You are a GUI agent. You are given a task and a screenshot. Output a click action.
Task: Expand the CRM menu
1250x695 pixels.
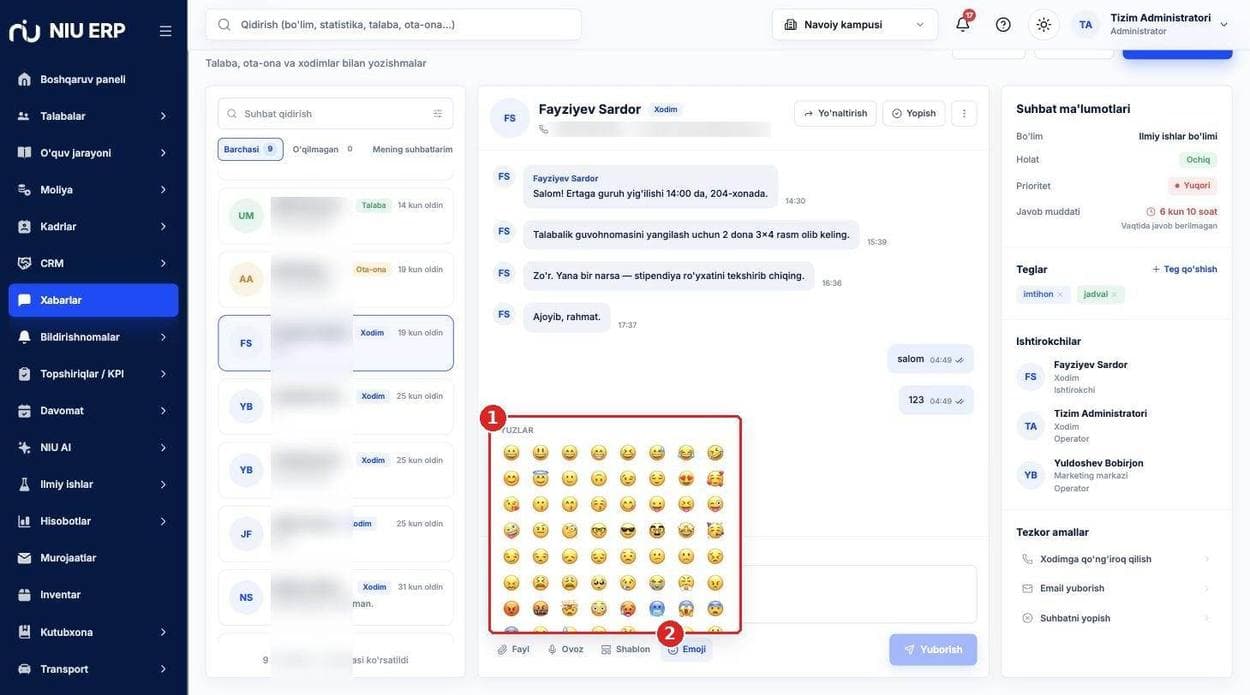point(93,263)
